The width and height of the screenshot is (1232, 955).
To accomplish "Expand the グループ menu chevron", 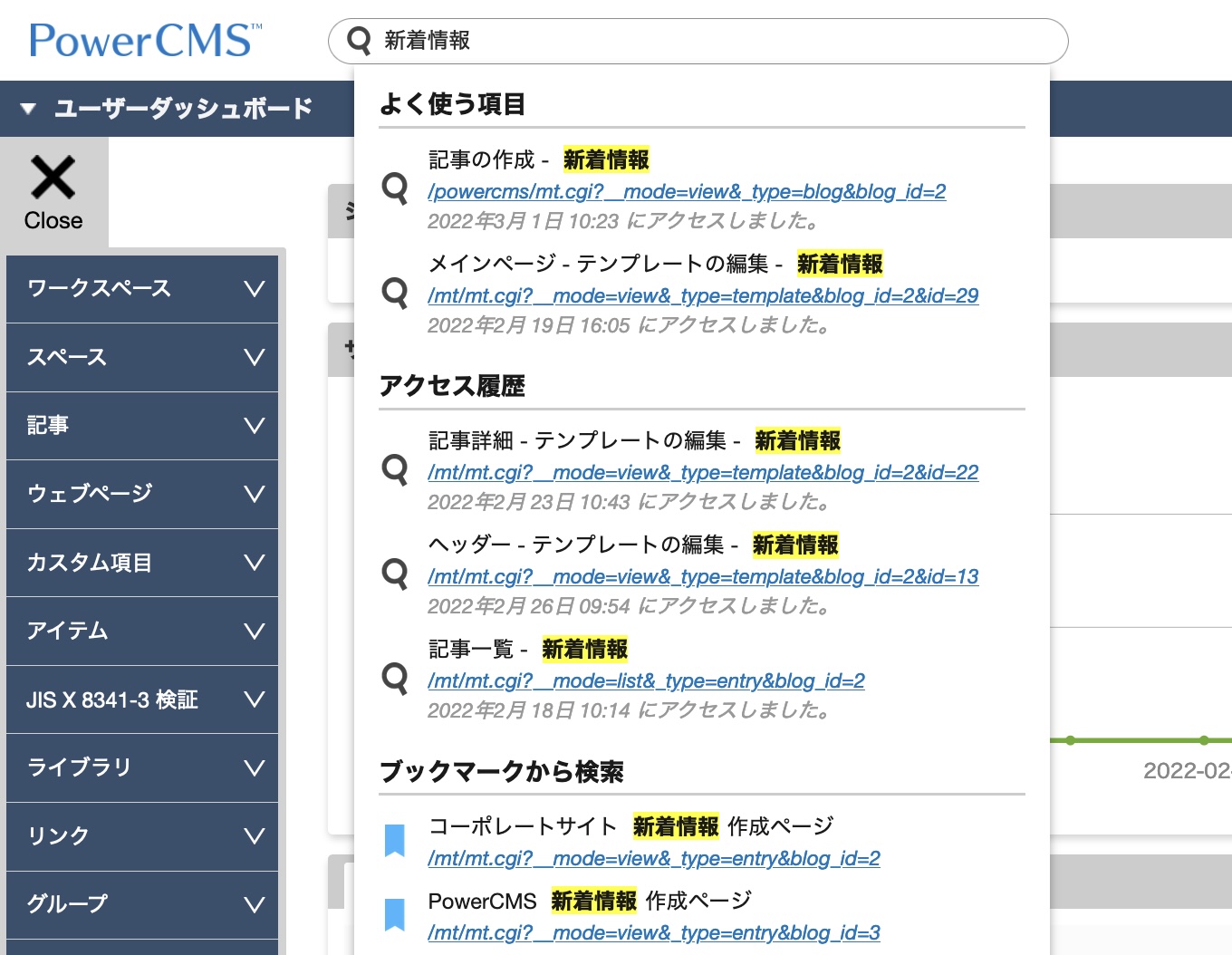I will 255,904.
